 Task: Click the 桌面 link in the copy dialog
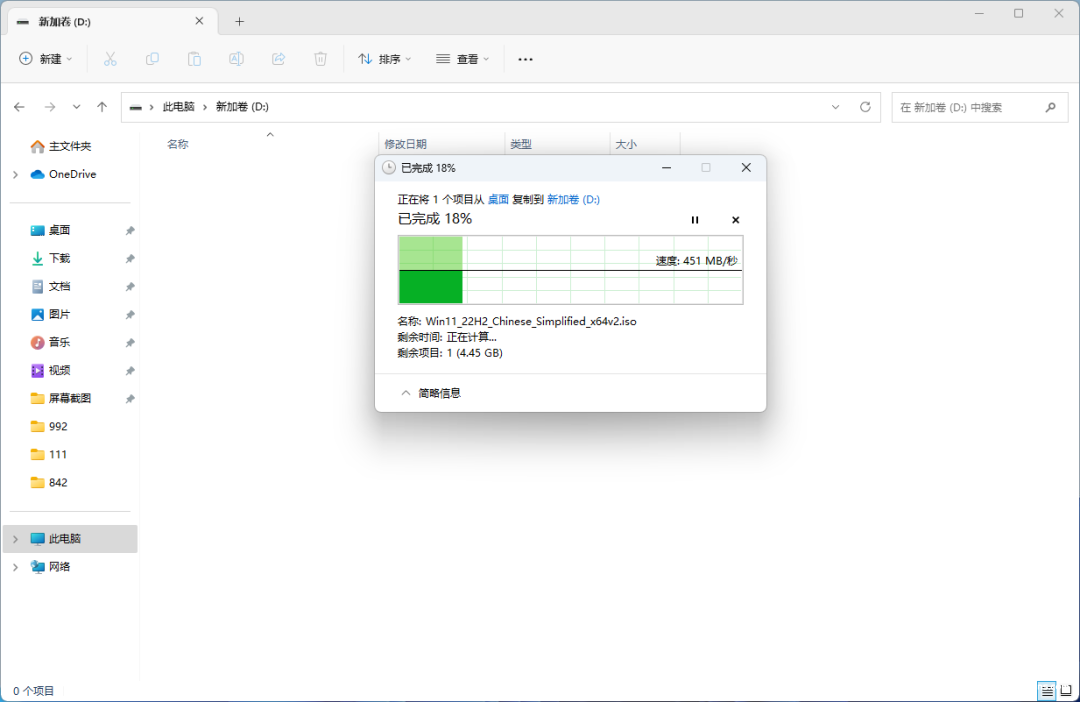click(x=498, y=199)
